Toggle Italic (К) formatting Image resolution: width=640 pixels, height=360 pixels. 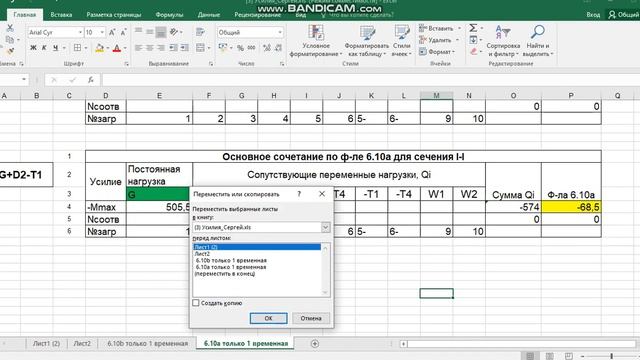pos(44,48)
